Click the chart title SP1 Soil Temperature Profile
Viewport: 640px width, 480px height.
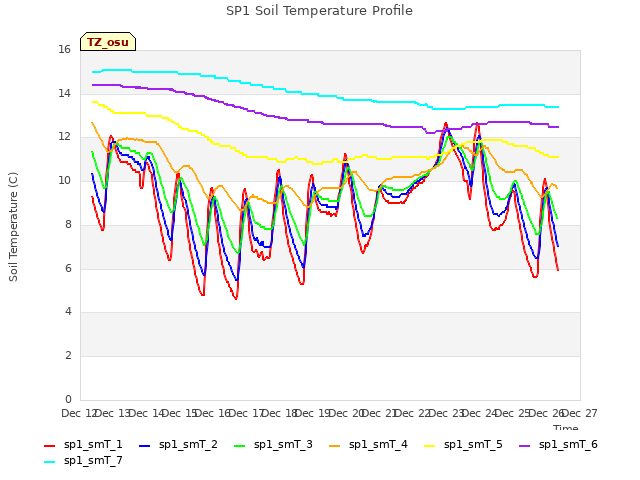tap(319, 11)
